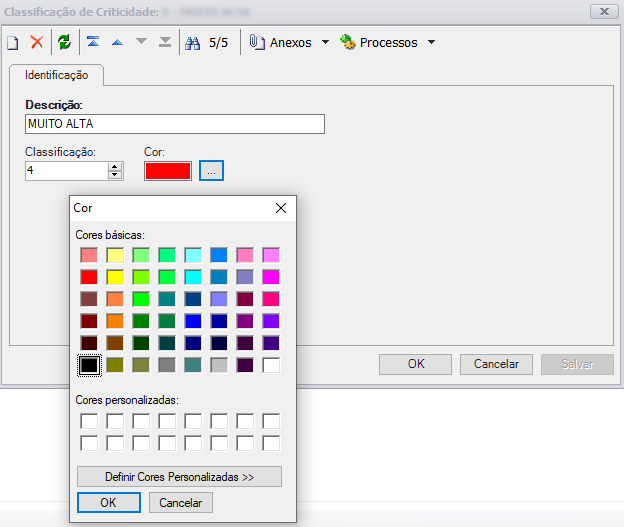Select the first custom color slot
The width and height of the screenshot is (624, 527).
point(89,421)
